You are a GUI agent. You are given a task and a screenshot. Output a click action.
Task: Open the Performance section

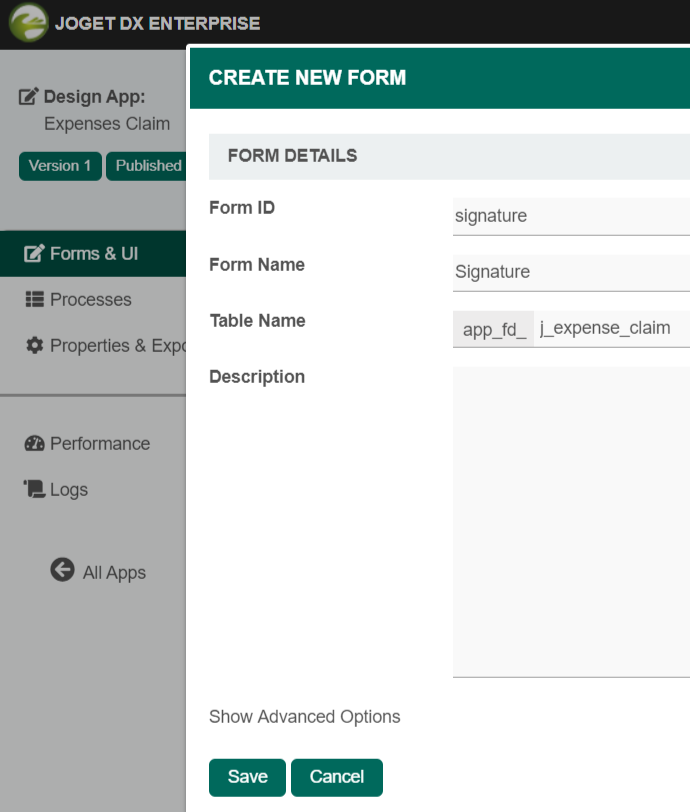point(99,444)
